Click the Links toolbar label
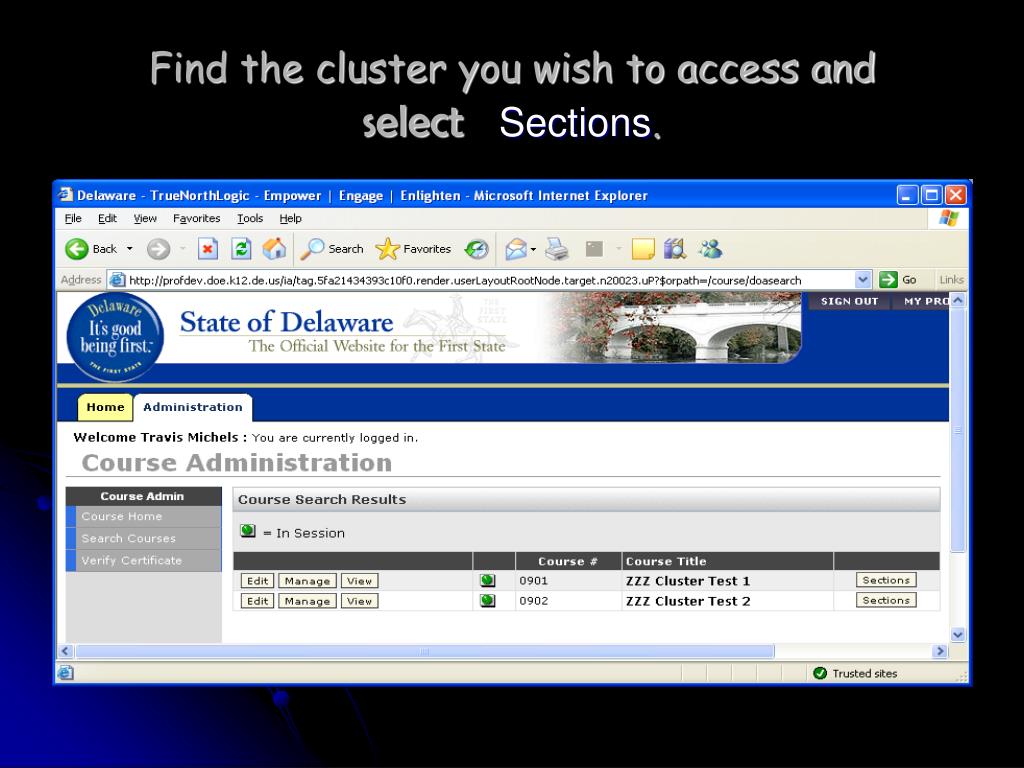The height and width of the screenshot is (768, 1024). [952, 280]
